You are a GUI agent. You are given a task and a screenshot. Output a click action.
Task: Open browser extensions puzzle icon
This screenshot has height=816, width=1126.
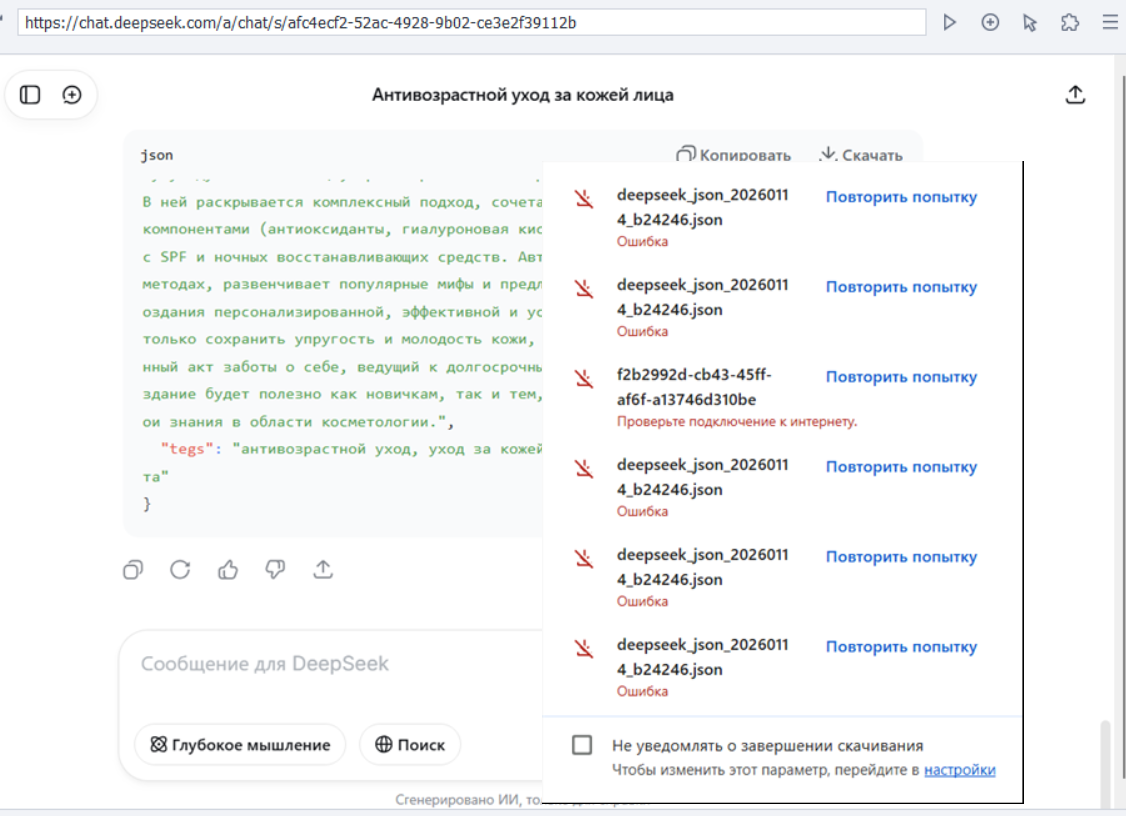[1070, 22]
